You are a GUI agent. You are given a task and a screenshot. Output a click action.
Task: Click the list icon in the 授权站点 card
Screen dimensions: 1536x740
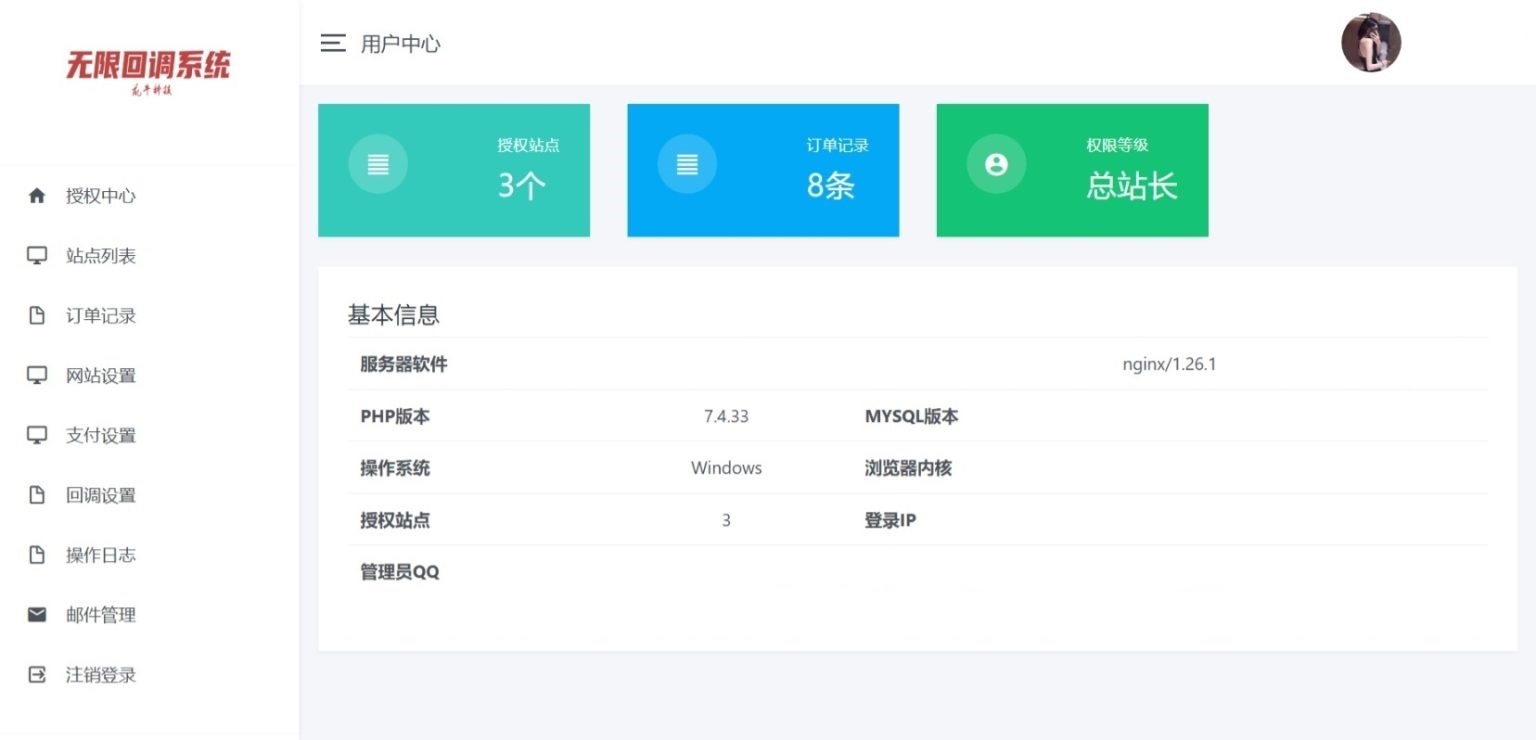tap(378, 163)
